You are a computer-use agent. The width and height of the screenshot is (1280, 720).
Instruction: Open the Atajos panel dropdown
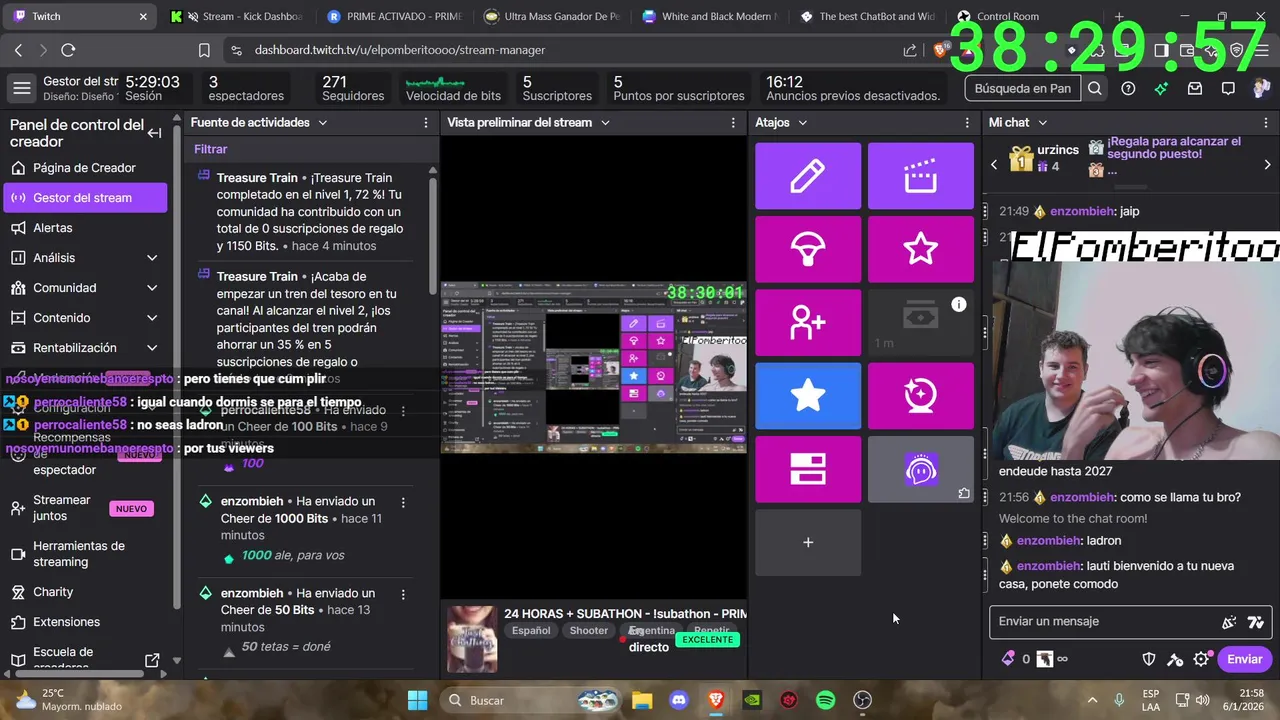[802, 122]
